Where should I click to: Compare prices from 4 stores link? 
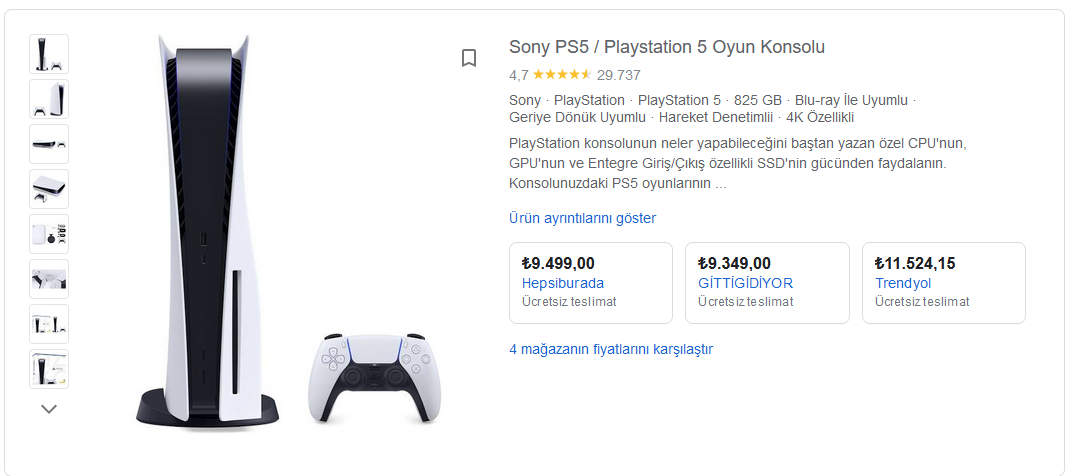[x=611, y=349]
